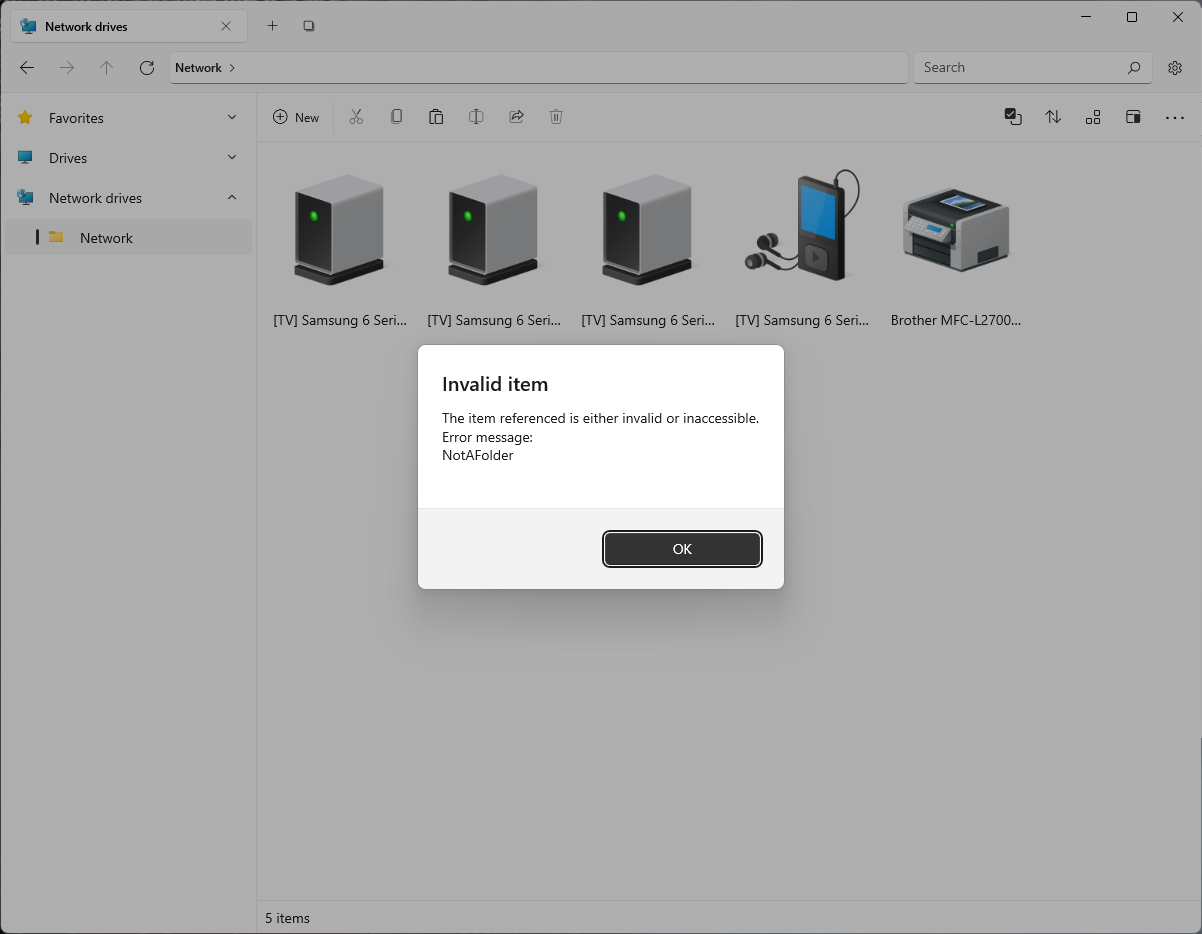
Task: Open the three-dot more options menu
Action: 1175,117
